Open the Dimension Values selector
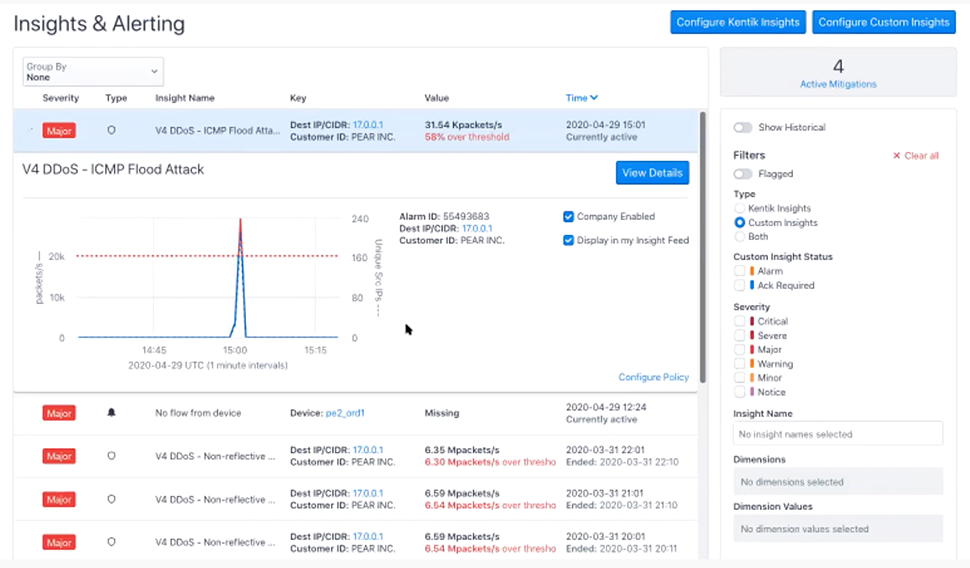The height and width of the screenshot is (568, 970). tap(838, 529)
